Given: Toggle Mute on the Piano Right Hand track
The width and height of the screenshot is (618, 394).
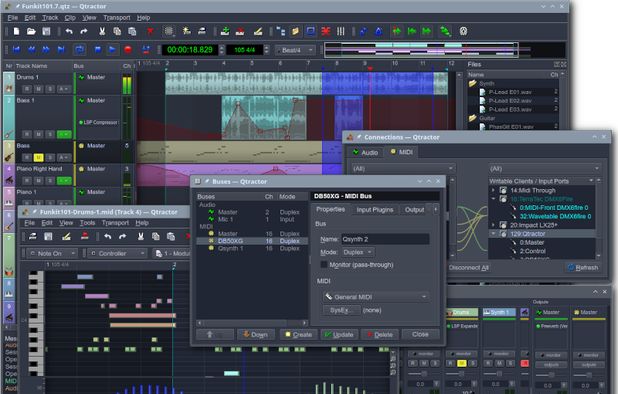Looking at the screenshot, I should [x=39, y=180].
